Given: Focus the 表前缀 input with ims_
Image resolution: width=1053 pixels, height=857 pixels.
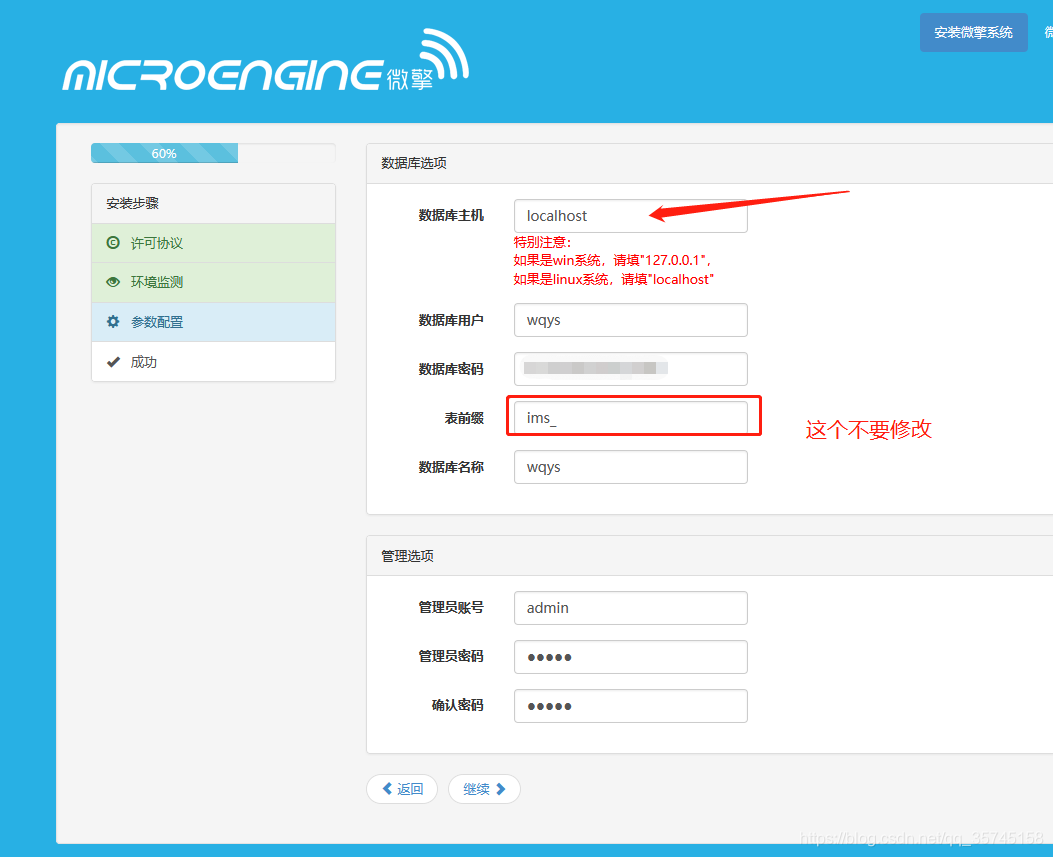Looking at the screenshot, I should [631, 418].
